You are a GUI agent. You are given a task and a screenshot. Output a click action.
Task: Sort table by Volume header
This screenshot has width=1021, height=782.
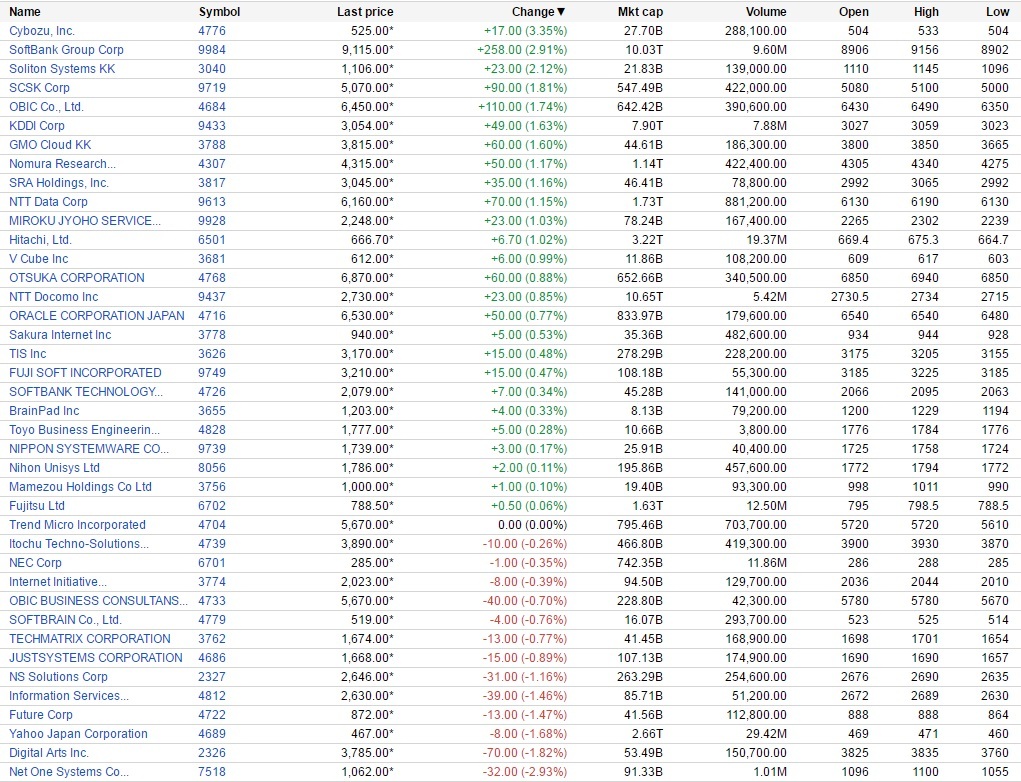tap(766, 12)
